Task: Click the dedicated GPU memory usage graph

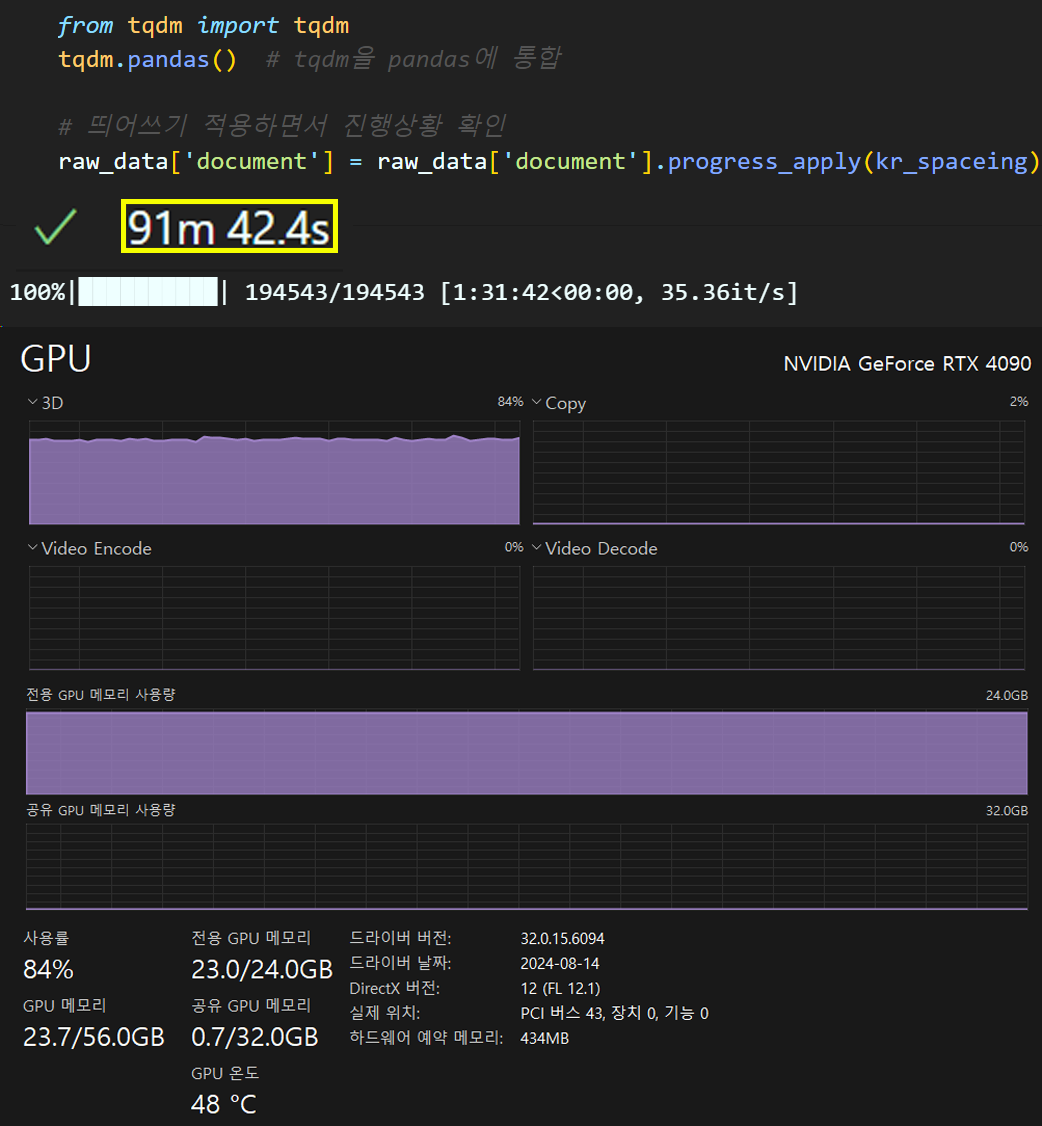Action: 527,753
